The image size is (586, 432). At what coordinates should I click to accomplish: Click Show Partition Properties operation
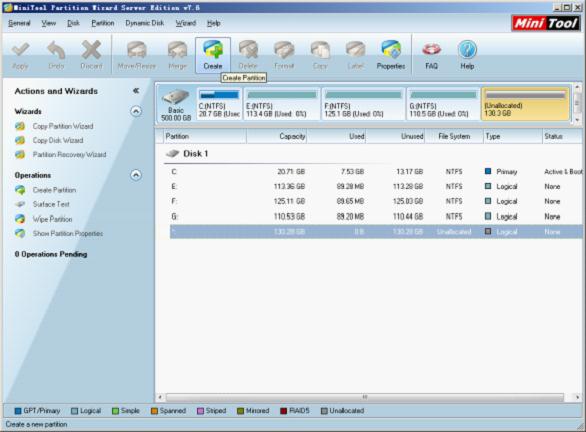pyautogui.click(x=68, y=234)
